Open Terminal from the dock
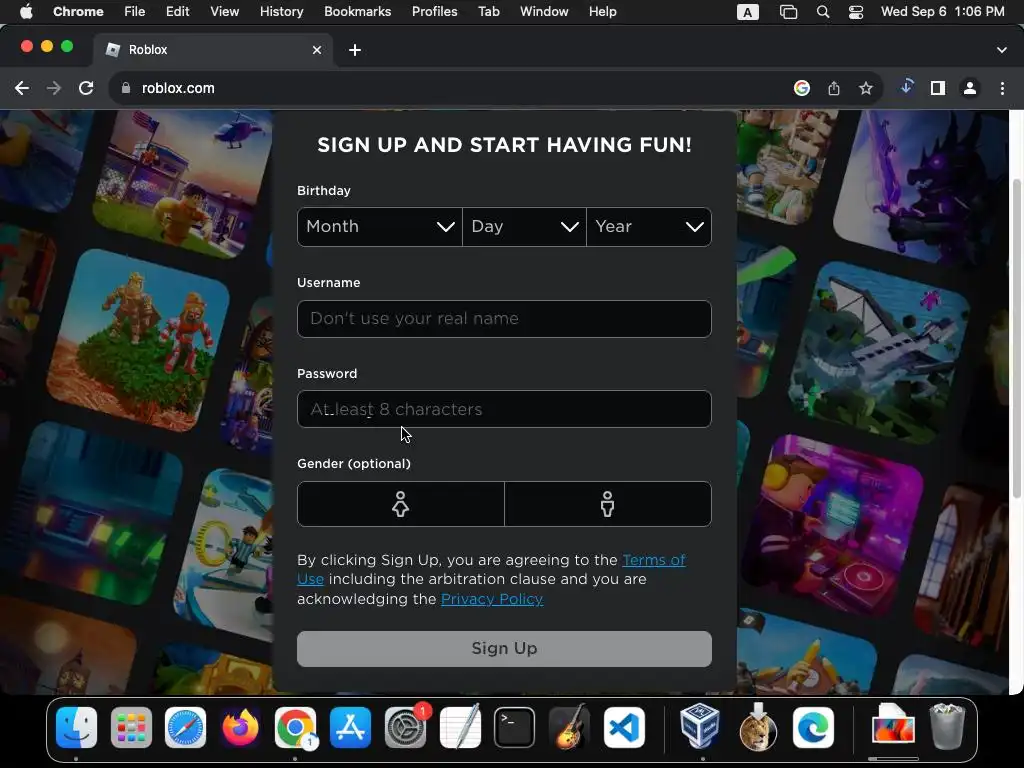 click(514, 727)
